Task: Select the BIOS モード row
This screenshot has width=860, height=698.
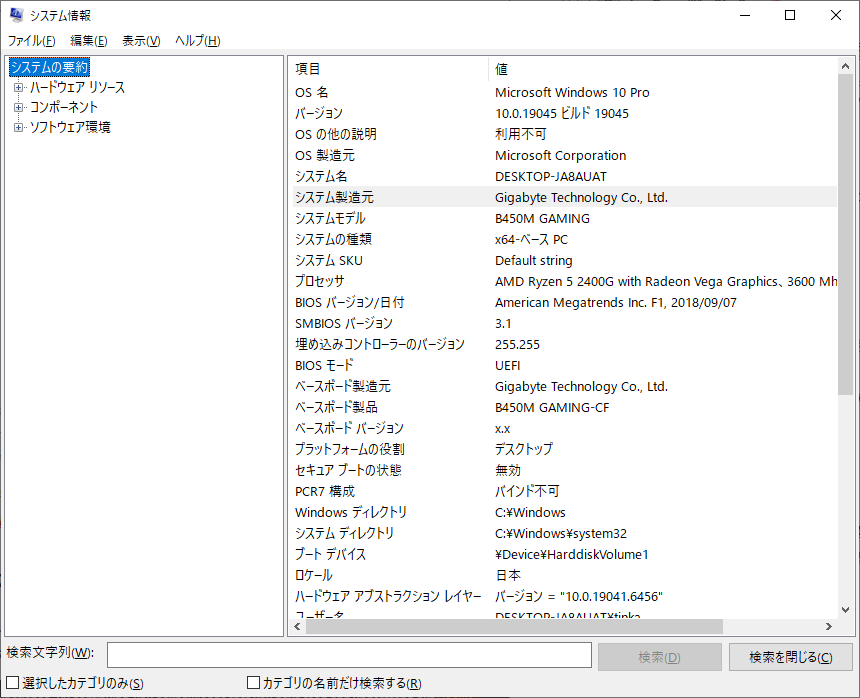Action: (565, 366)
